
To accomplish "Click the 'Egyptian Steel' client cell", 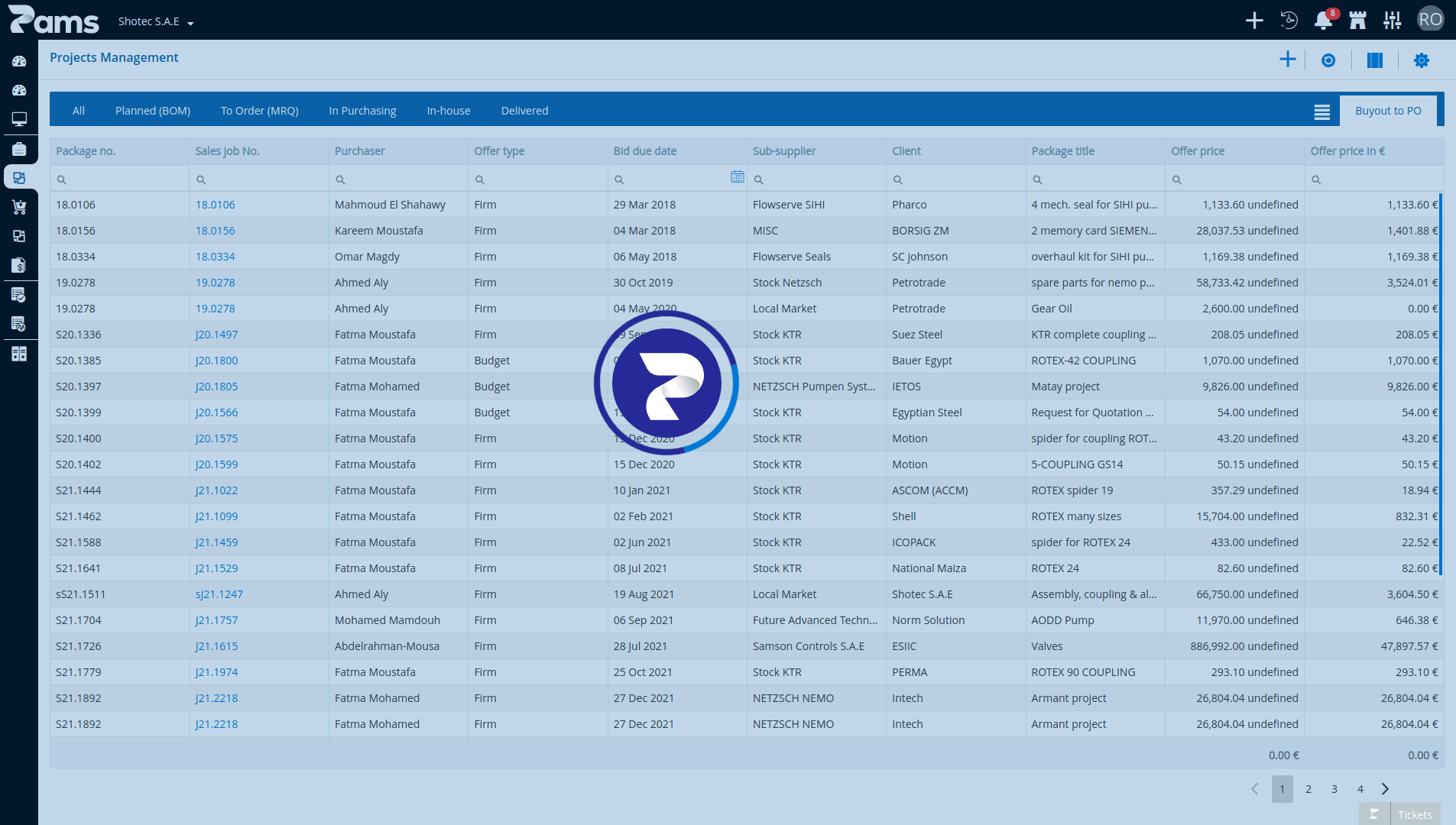I will coord(955,412).
